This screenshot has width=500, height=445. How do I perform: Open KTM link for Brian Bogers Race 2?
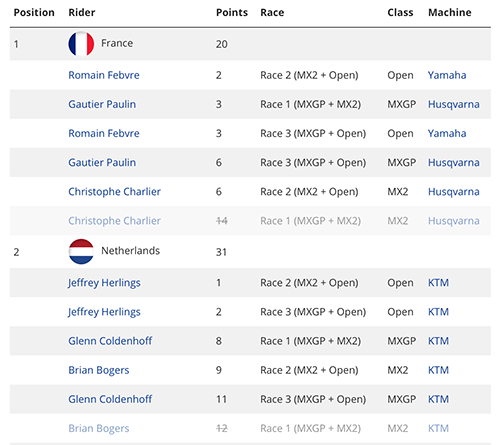[x=438, y=370]
